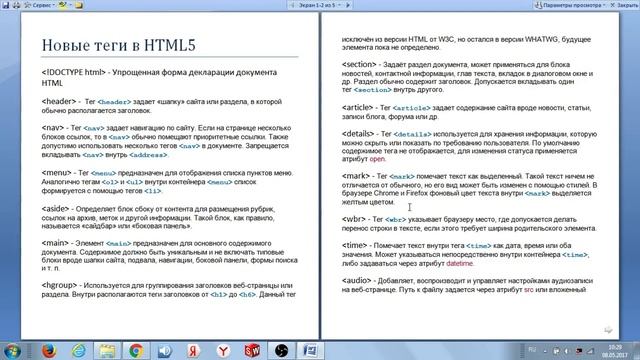Launch Firefox from the taskbar

(49, 351)
